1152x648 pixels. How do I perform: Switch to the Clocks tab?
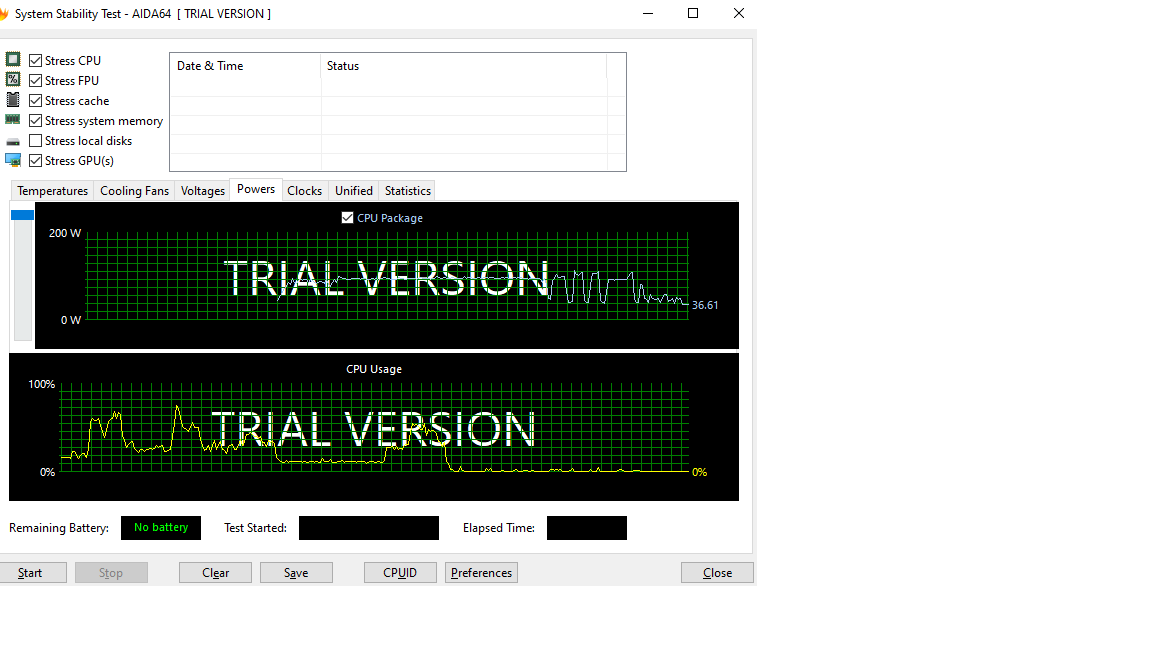coord(305,191)
